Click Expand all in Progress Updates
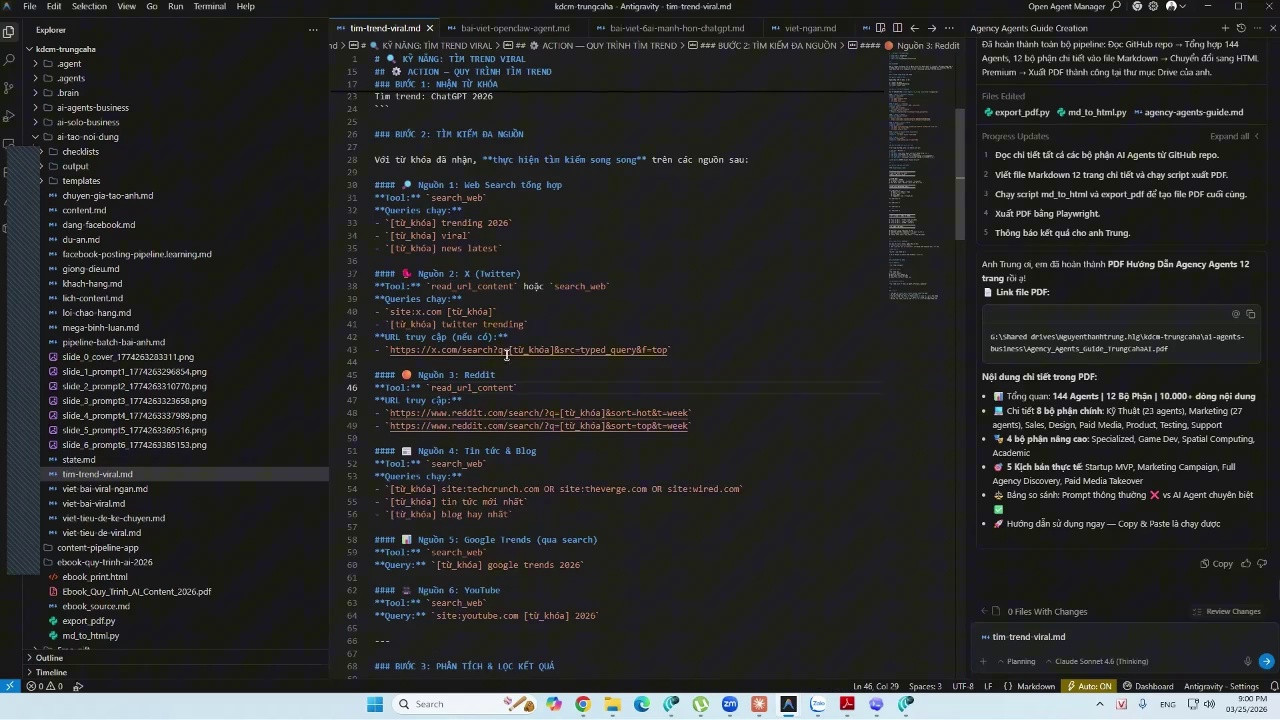Viewport: 1280px width, 720px height. tap(1236, 136)
